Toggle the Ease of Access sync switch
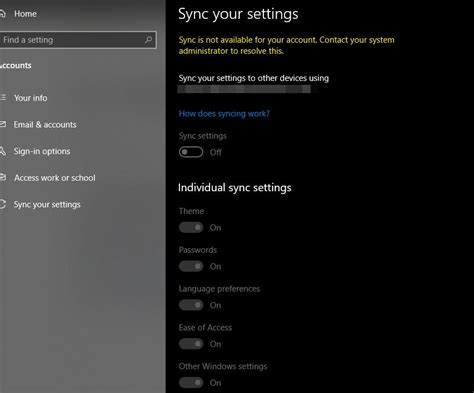 point(191,344)
